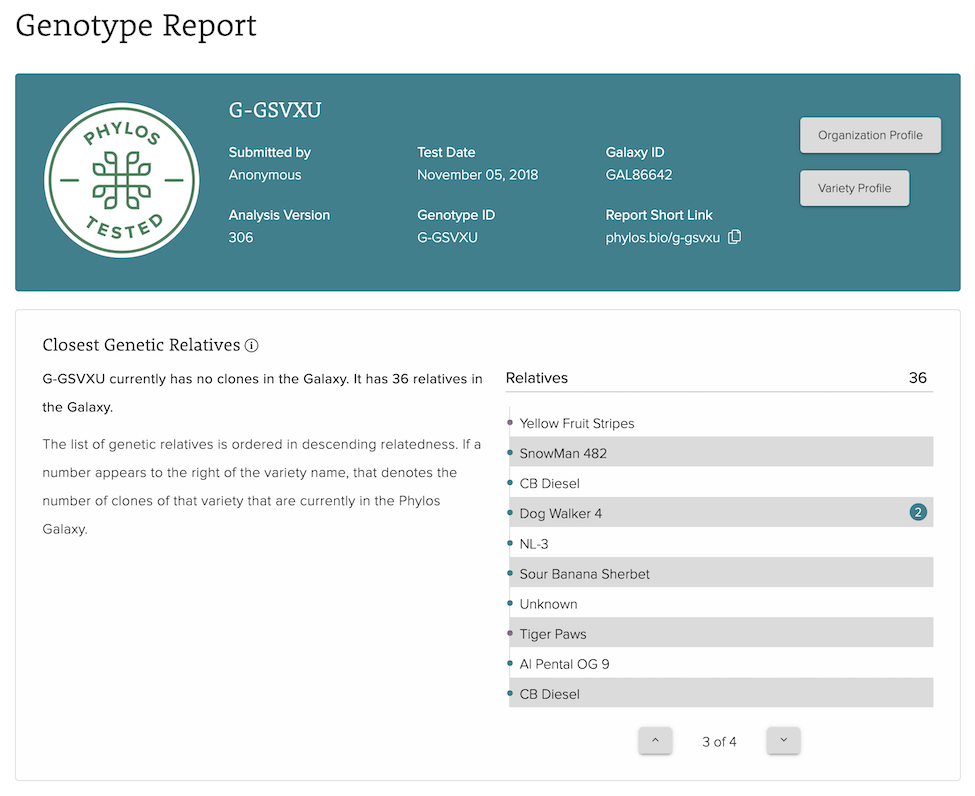Click the copy short link icon
The image size is (975, 796).
(x=734, y=237)
